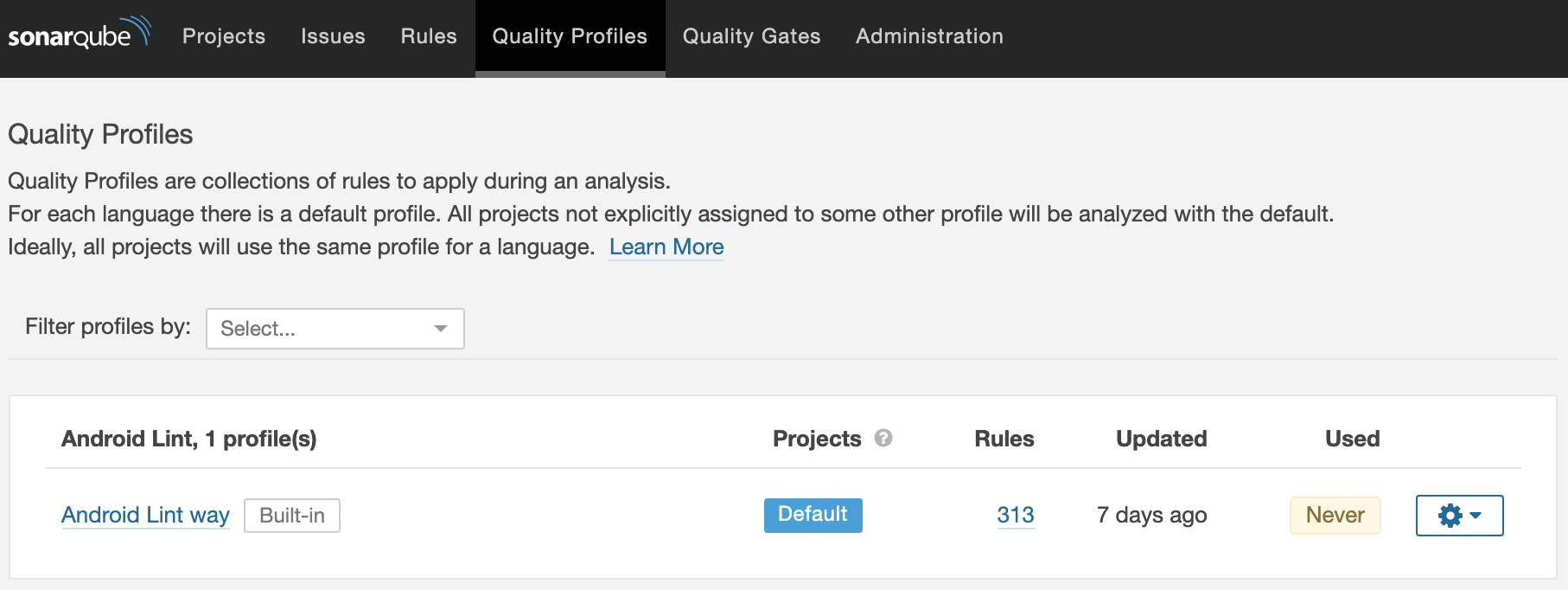Screen dimensions: 1568x590
Task: Expand the Filter profiles by dropdown
Action: (335, 329)
